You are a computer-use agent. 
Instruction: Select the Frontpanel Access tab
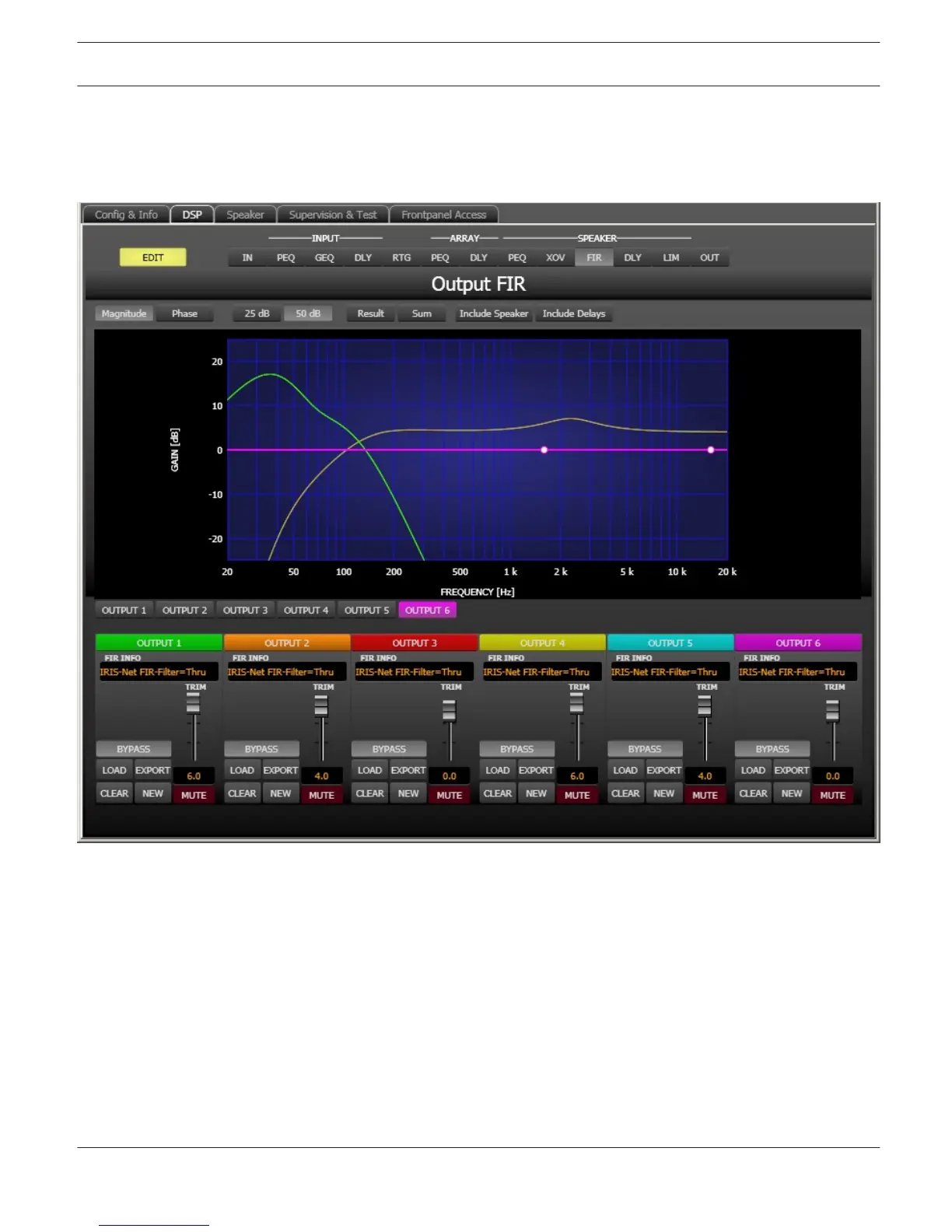pos(444,215)
